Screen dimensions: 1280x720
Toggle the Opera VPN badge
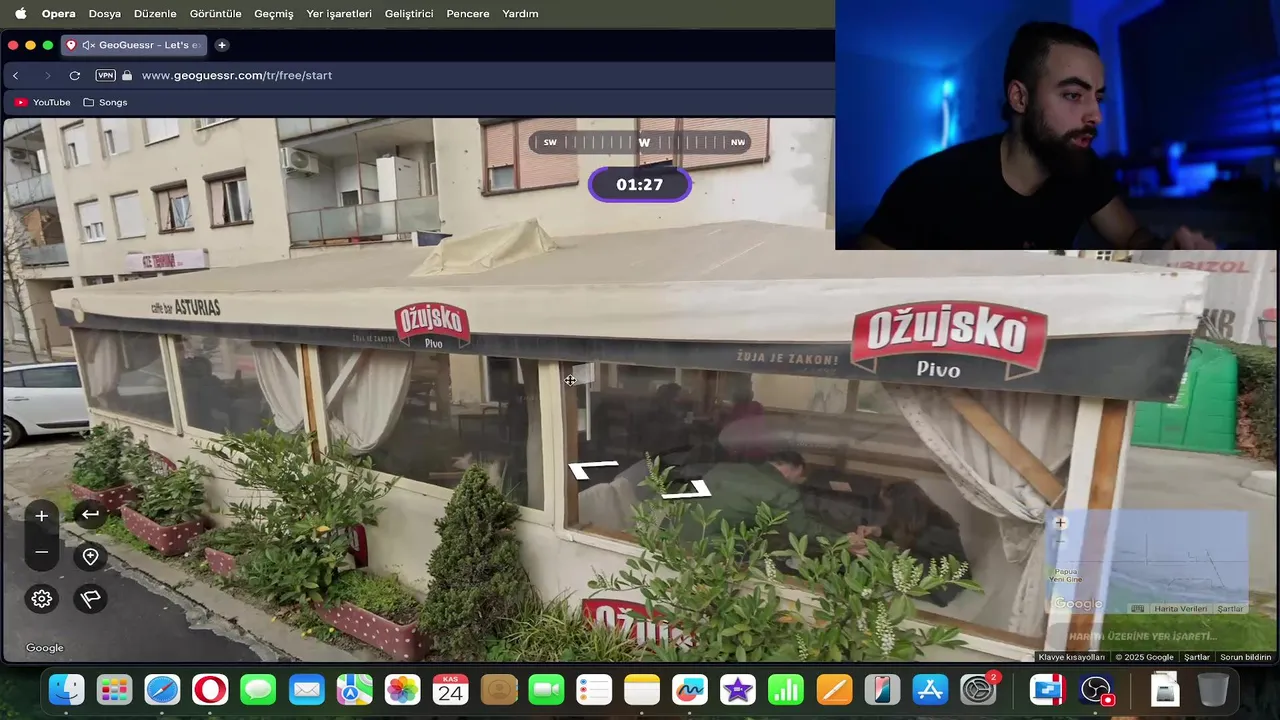105,75
